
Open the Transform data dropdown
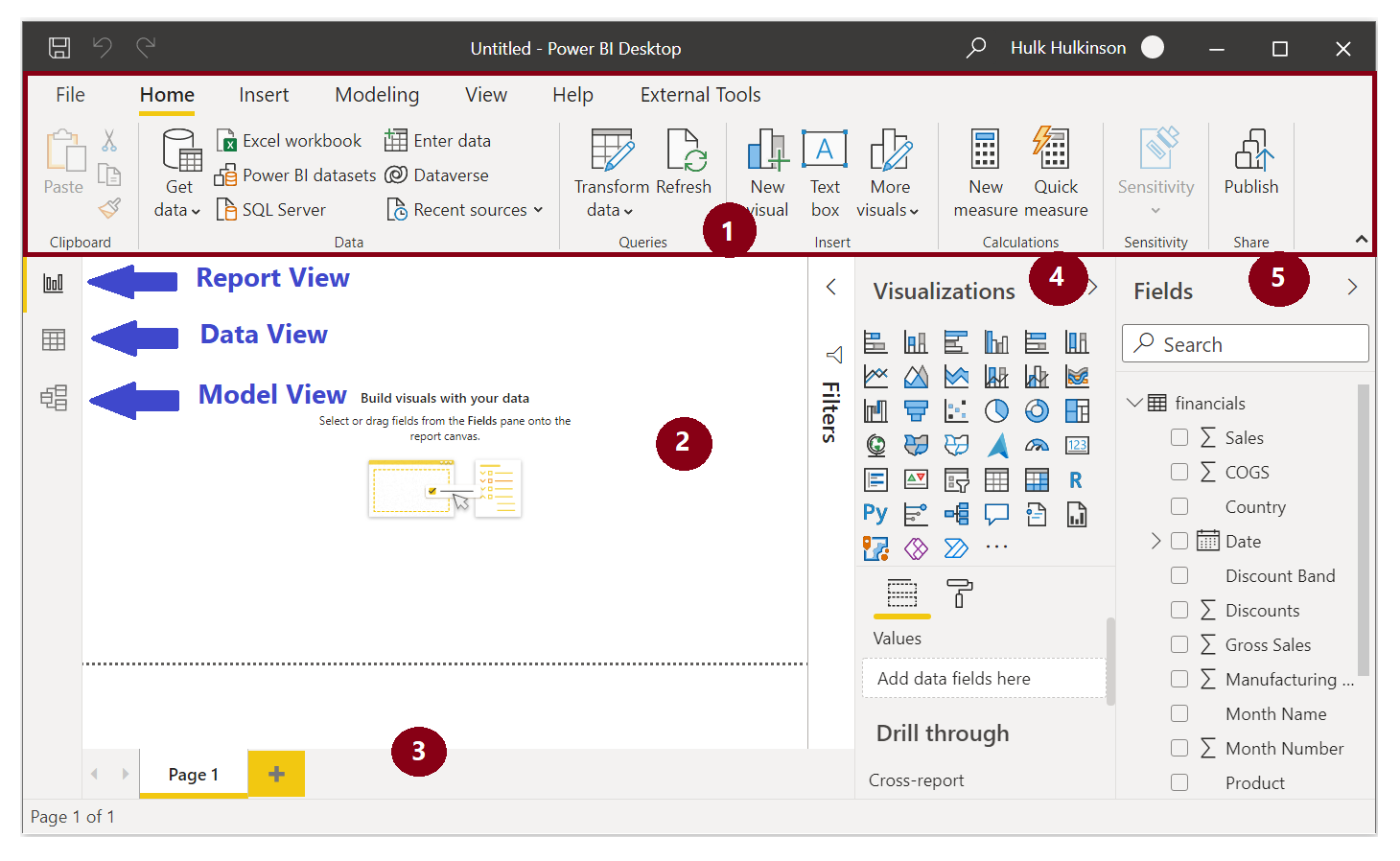[x=611, y=174]
